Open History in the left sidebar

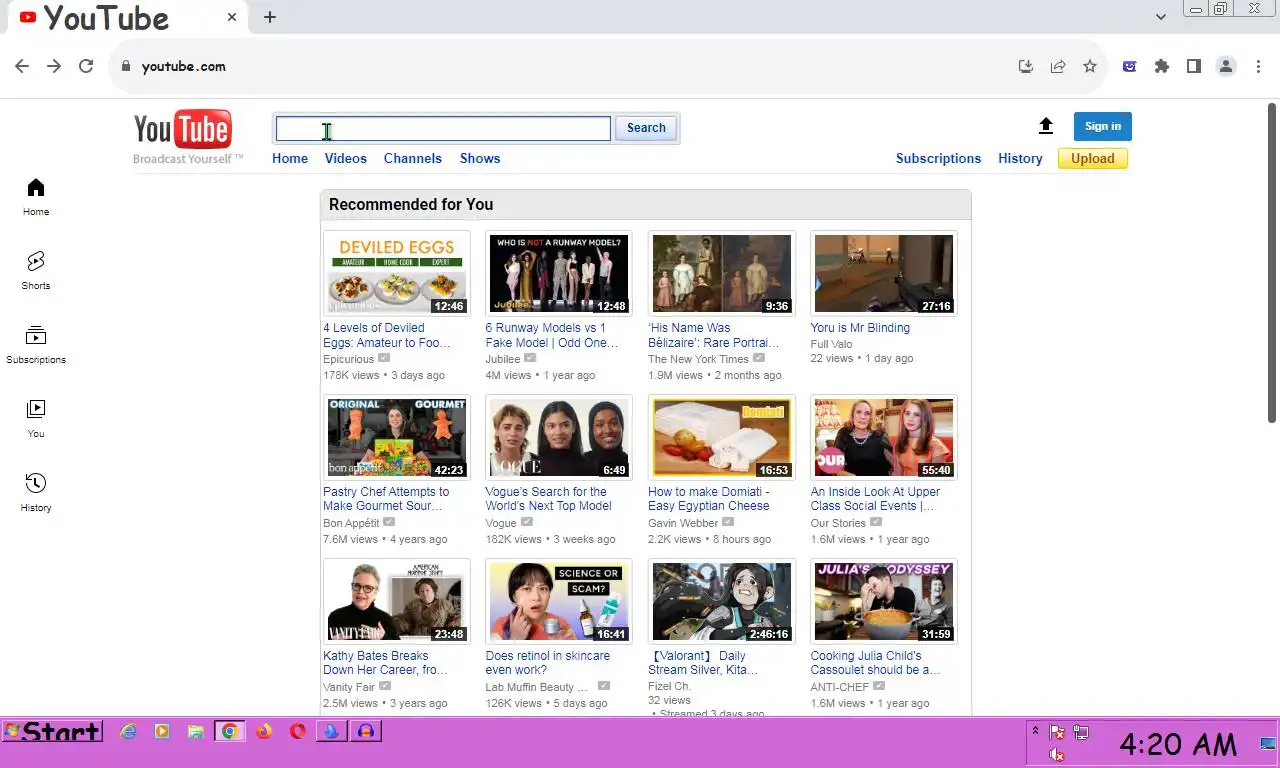(x=36, y=493)
